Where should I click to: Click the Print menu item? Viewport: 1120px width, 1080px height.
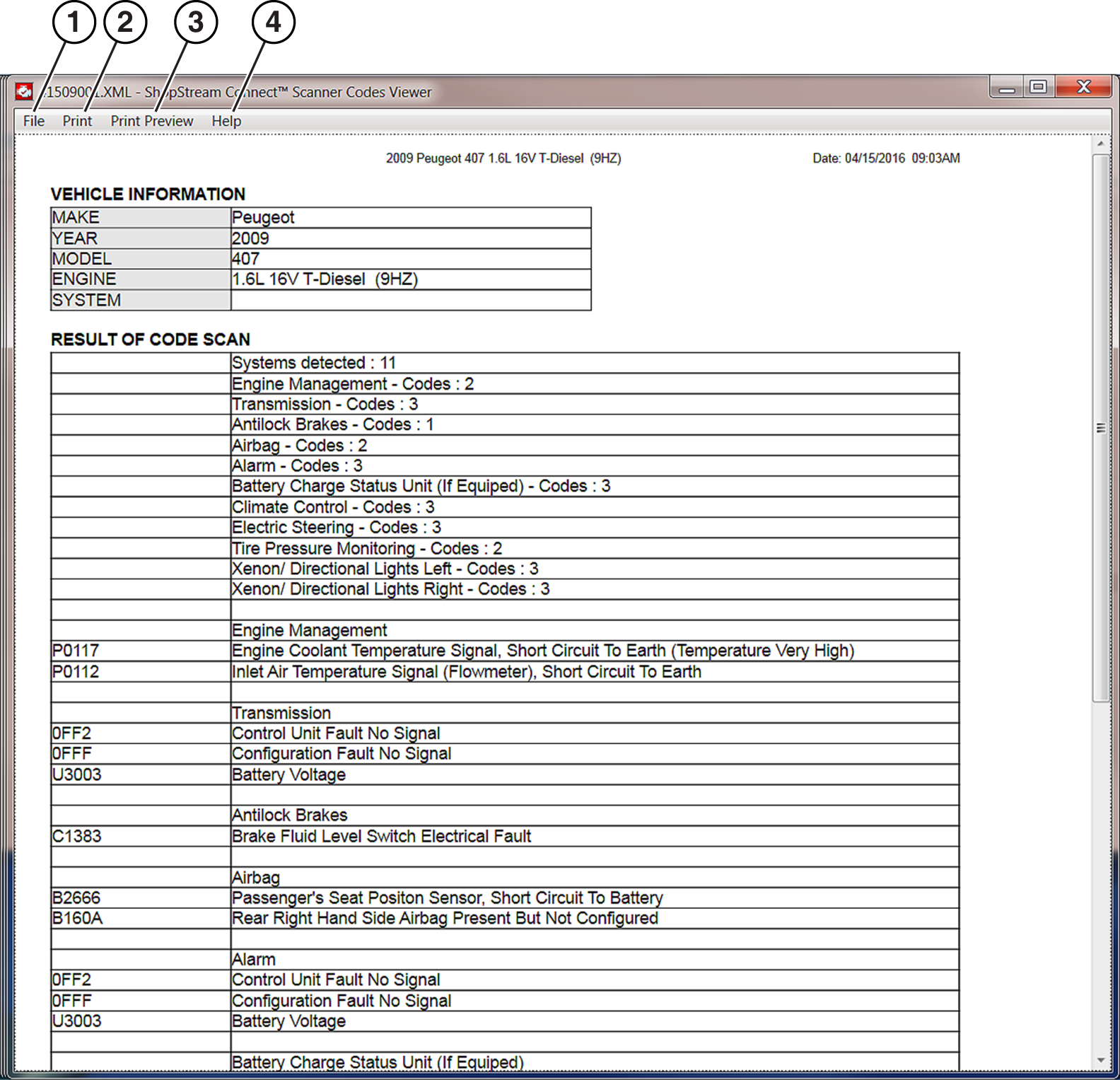(x=77, y=121)
